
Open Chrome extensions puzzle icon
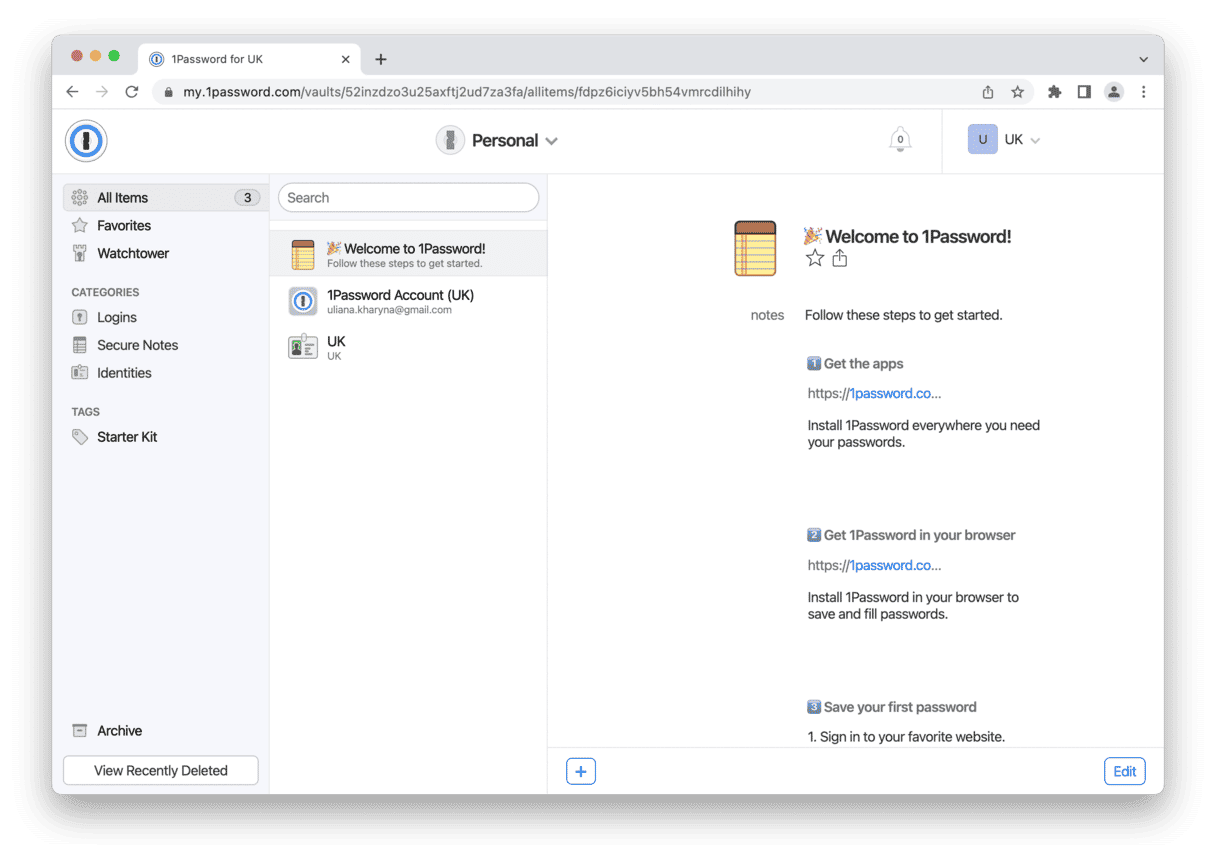1054,92
